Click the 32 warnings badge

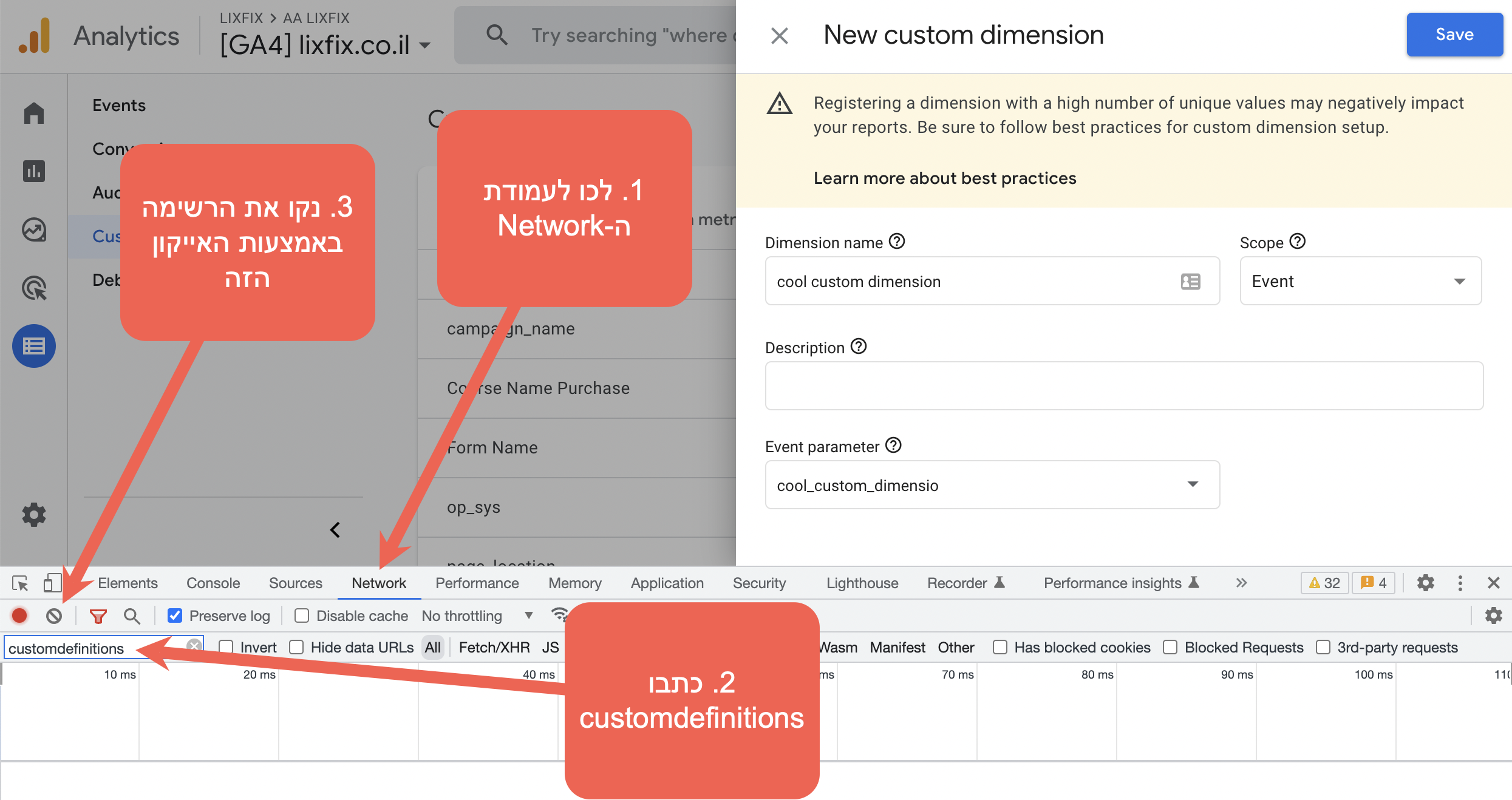[x=1324, y=583]
